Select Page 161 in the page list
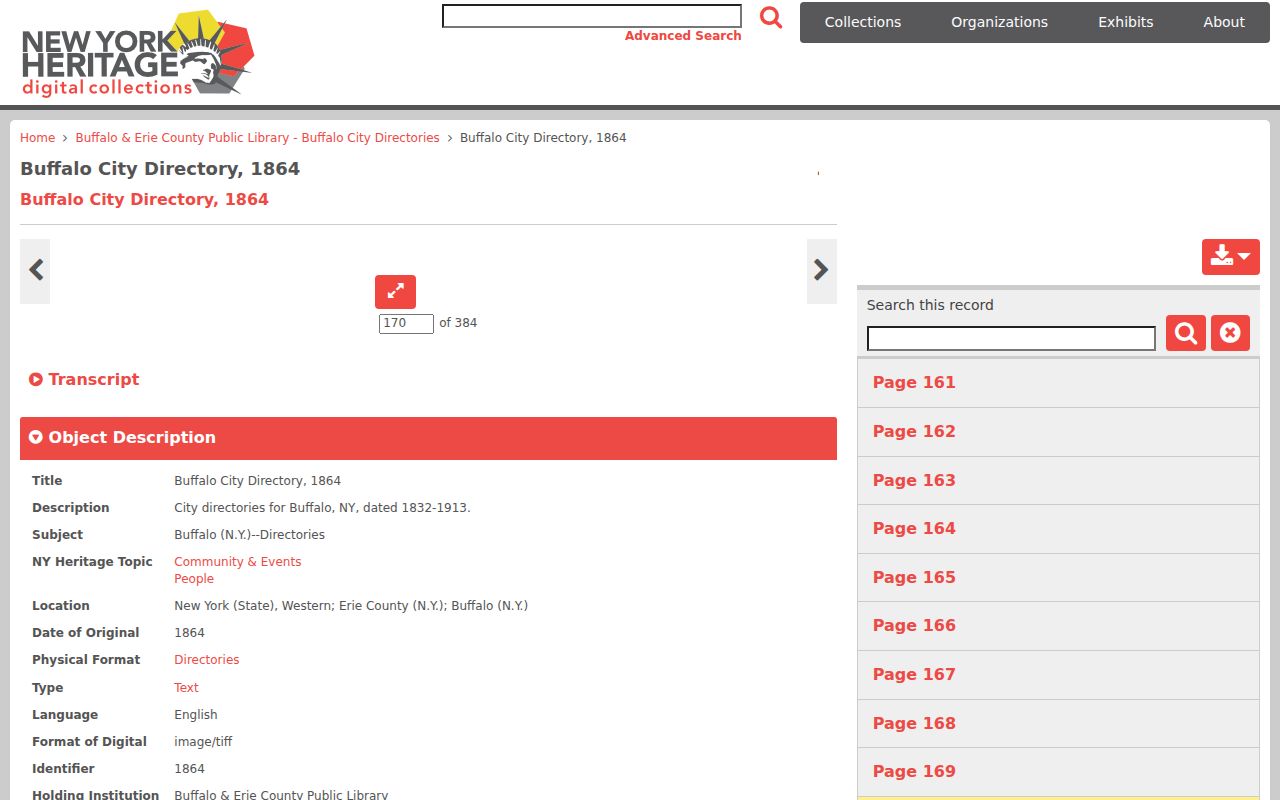This screenshot has height=800, width=1280. click(x=1058, y=383)
